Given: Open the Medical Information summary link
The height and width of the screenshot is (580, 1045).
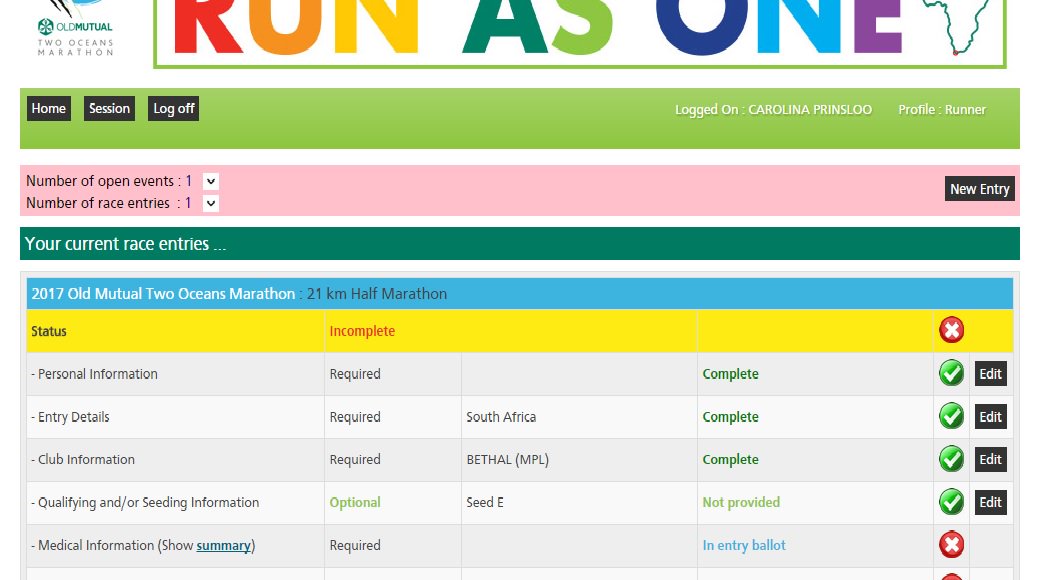Looking at the screenshot, I should (x=223, y=545).
